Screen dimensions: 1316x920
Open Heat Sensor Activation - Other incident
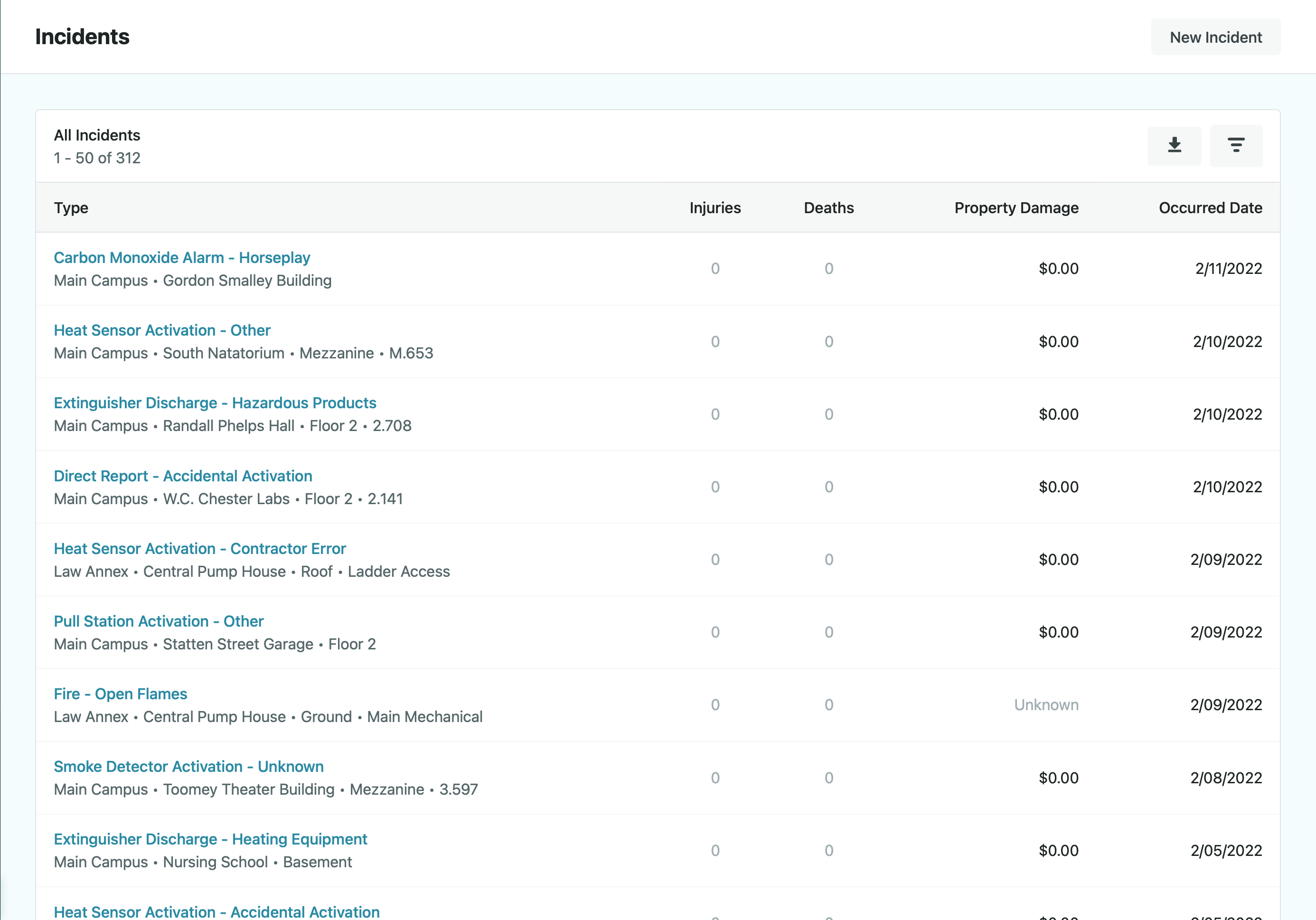pyautogui.click(x=161, y=331)
